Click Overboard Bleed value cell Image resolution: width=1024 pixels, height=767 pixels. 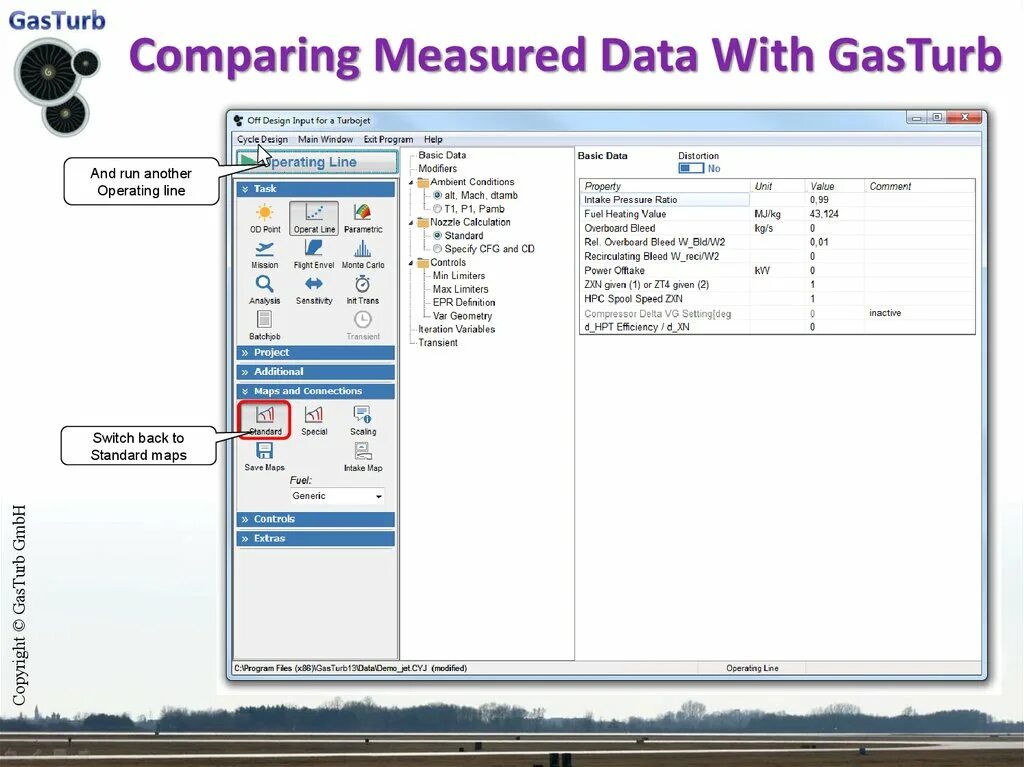click(x=834, y=229)
